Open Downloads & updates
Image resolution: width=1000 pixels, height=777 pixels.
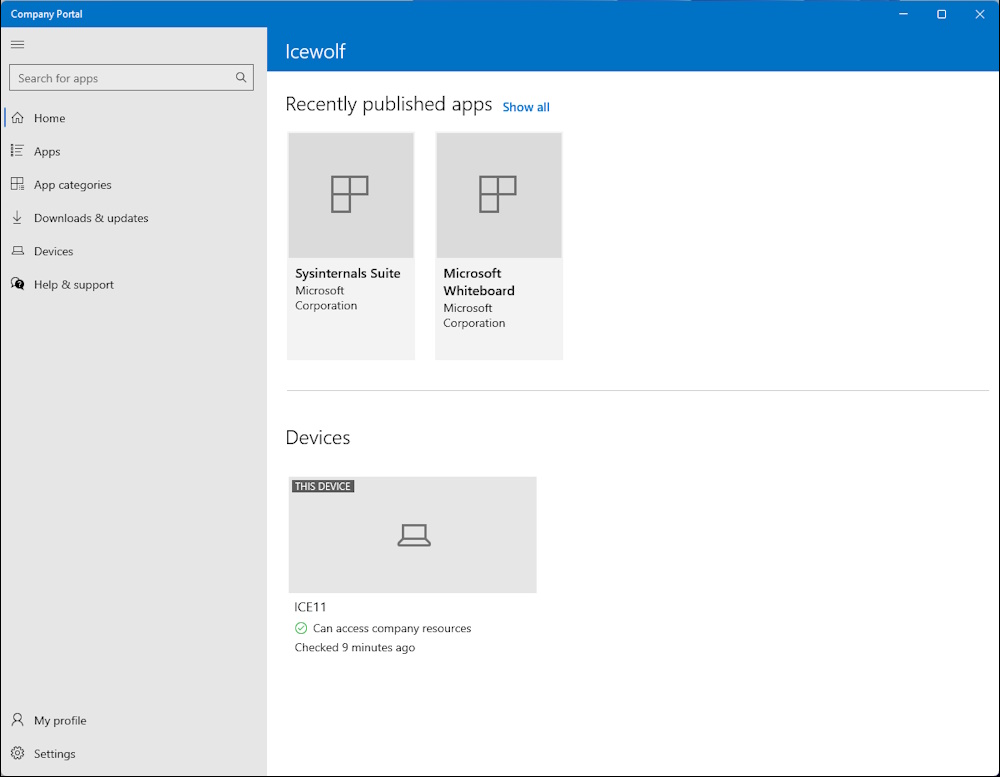[91, 218]
